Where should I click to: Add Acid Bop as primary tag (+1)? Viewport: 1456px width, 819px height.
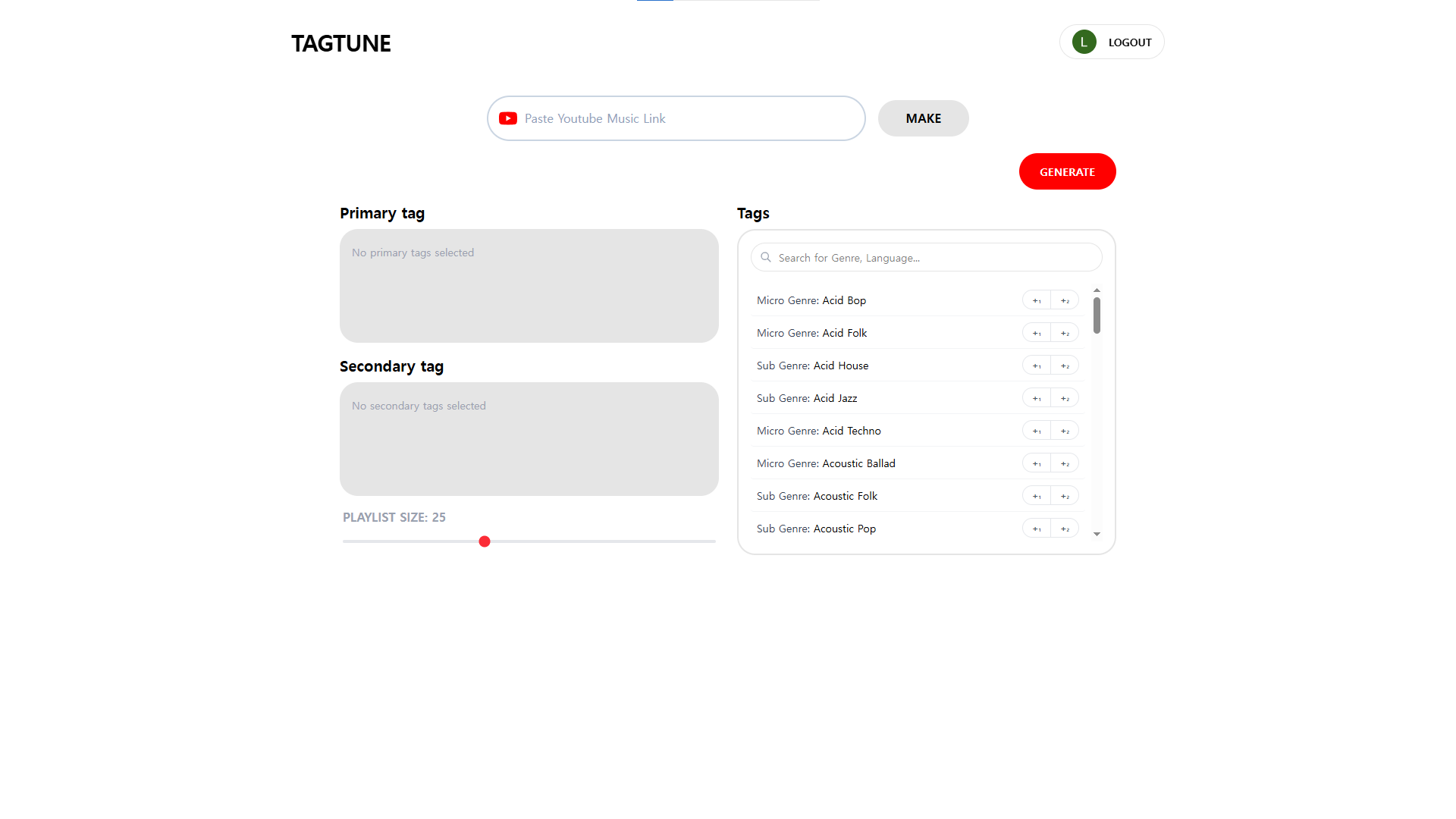1037,300
